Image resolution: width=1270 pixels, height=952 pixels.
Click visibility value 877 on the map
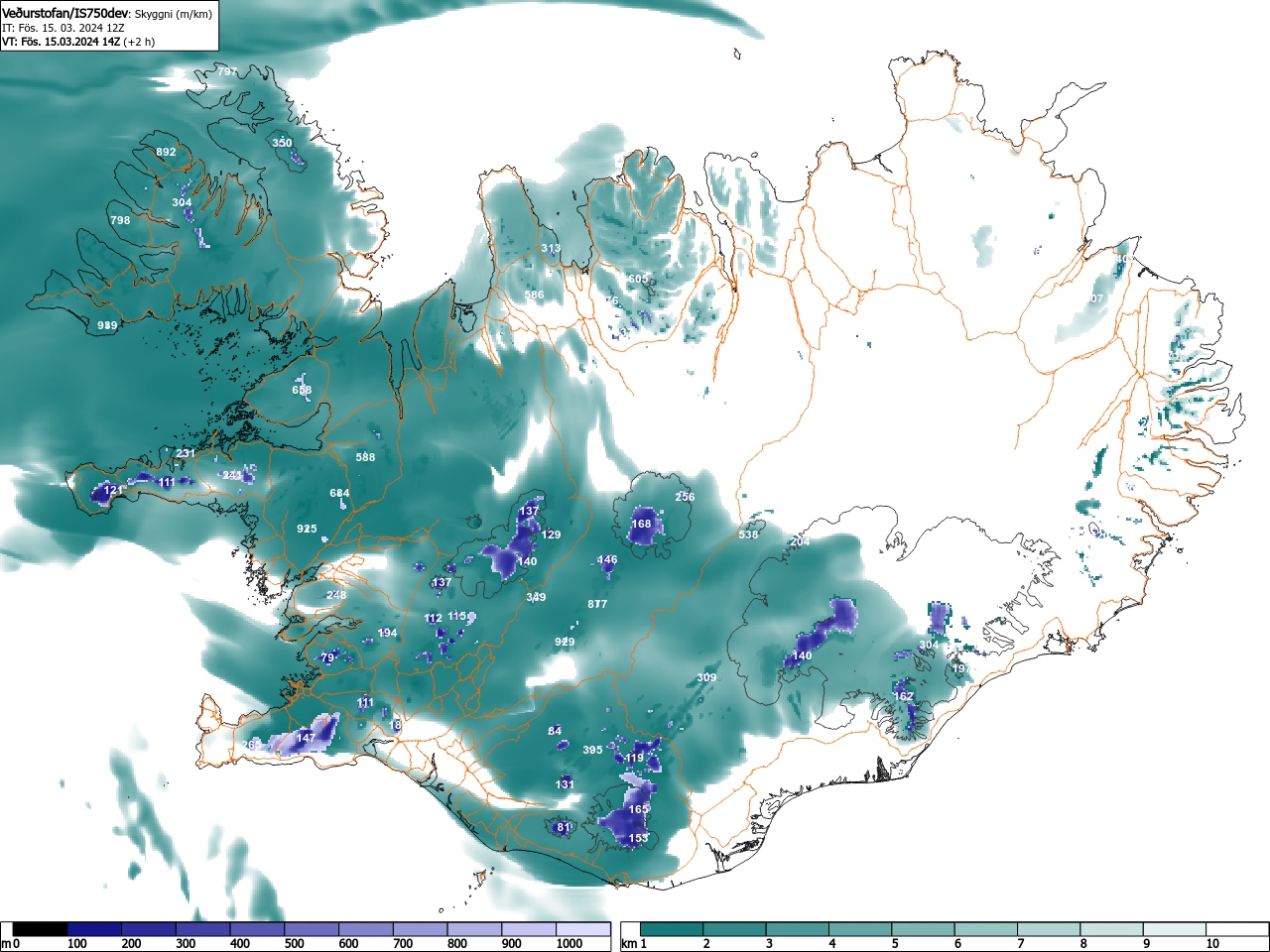tap(597, 604)
